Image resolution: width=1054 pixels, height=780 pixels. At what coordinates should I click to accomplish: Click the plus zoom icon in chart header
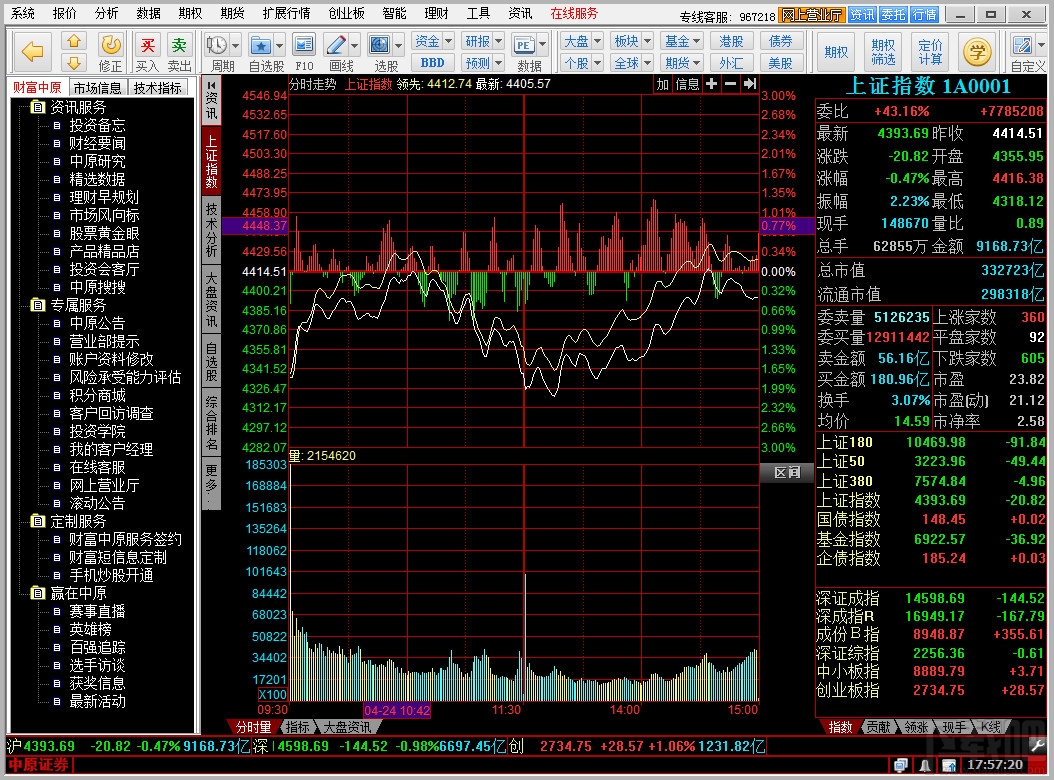(711, 84)
